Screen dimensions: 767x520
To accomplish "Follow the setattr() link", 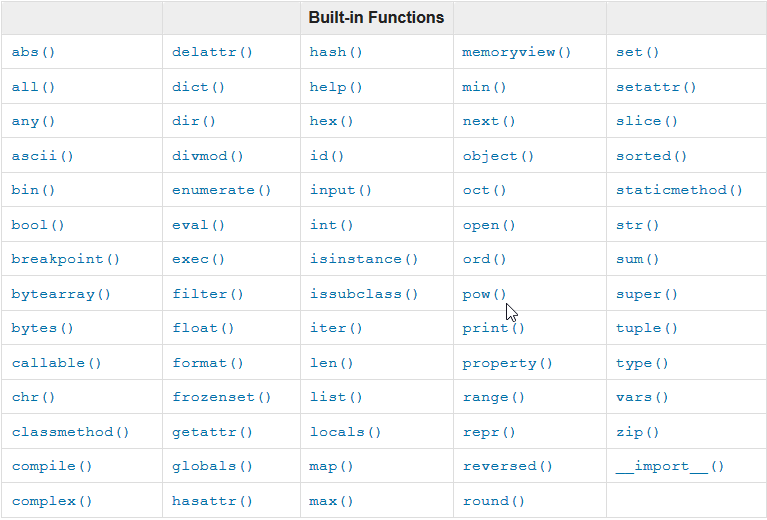I will click(x=656, y=87).
